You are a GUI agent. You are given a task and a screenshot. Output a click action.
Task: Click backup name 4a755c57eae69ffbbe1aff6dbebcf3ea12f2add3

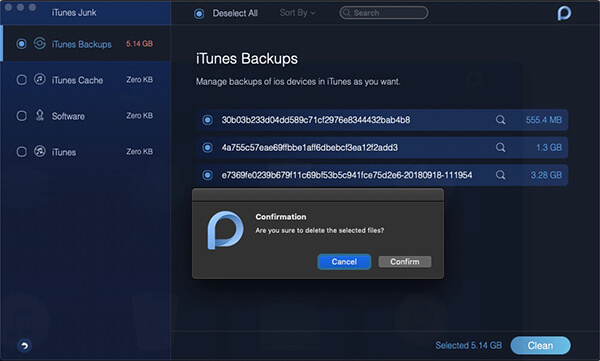310,147
